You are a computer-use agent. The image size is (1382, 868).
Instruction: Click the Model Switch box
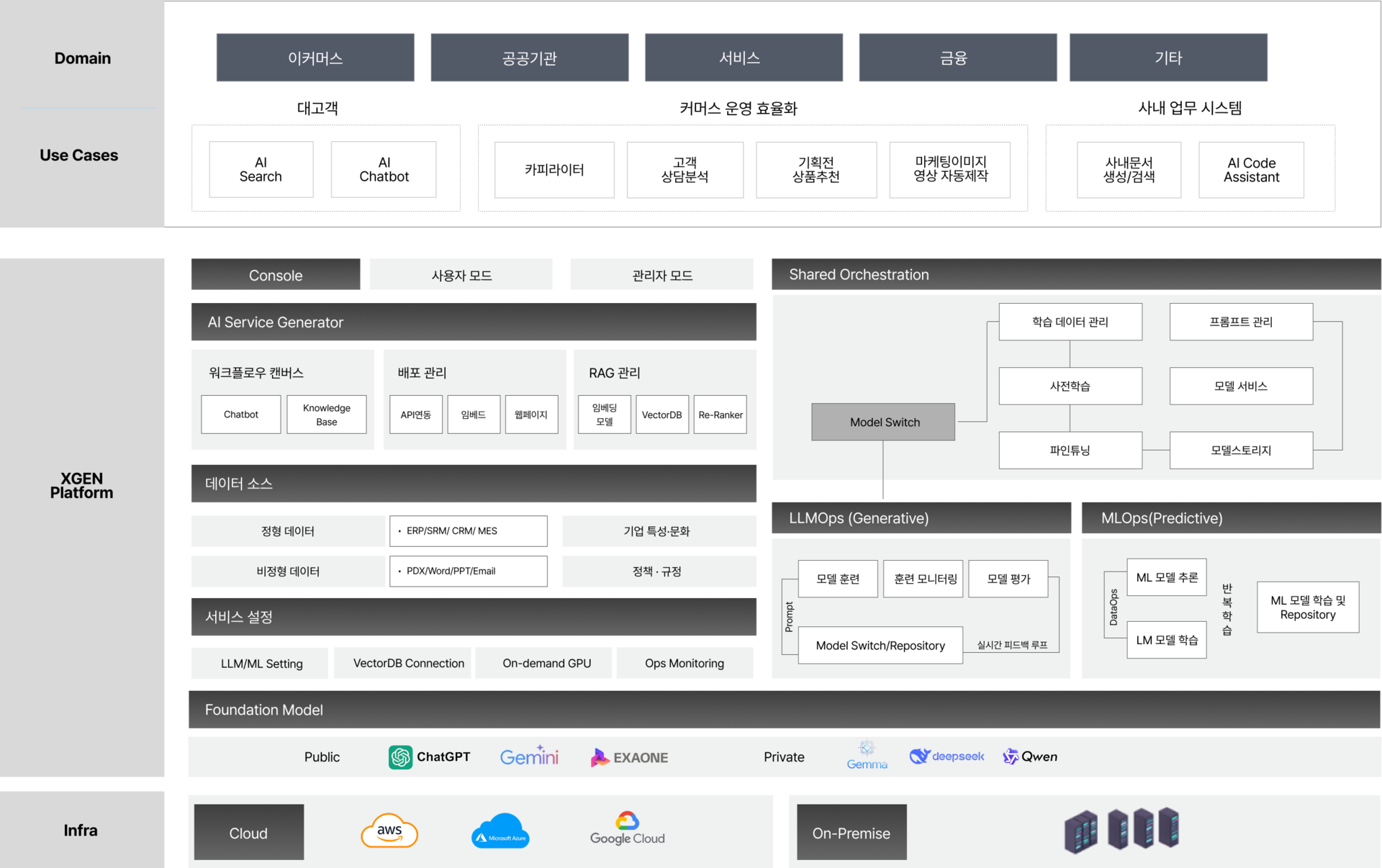883,422
